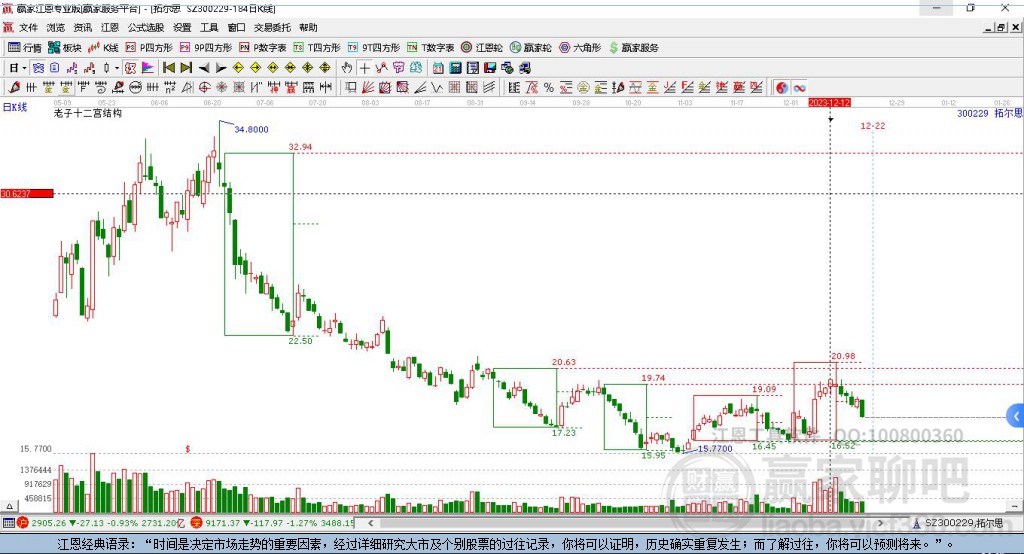Click the 12-22 date label on chart
1024x554 pixels.
click(x=873, y=125)
